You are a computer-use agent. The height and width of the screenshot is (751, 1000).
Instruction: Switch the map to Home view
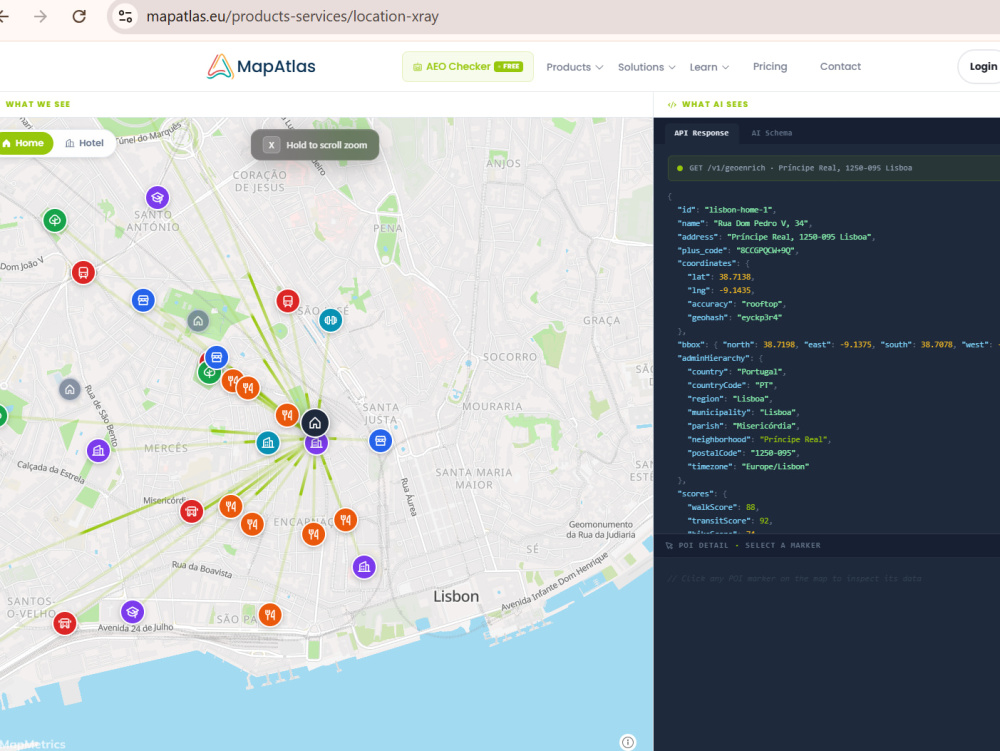pos(24,143)
